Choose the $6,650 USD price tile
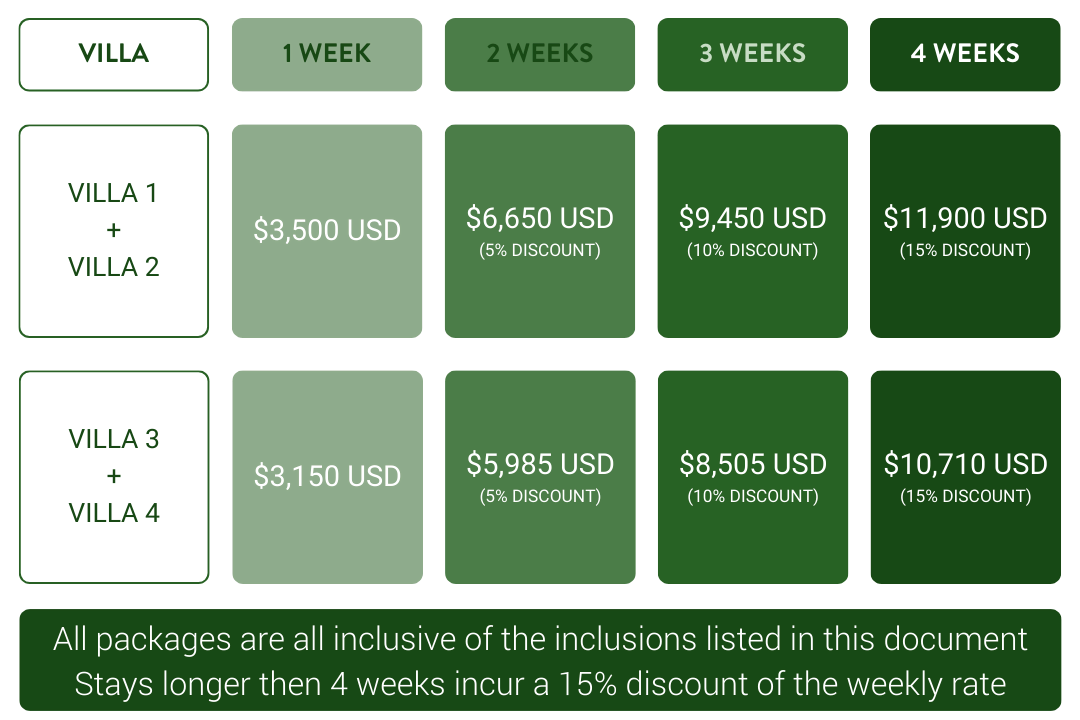 point(539,231)
